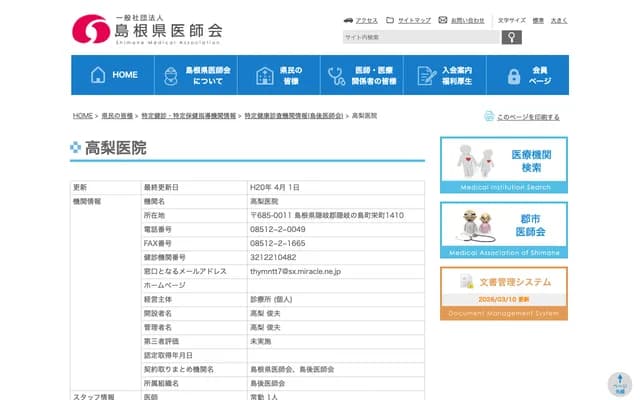Set text size to 大きく
The image size is (640, 400).
[x=559, y=20]
